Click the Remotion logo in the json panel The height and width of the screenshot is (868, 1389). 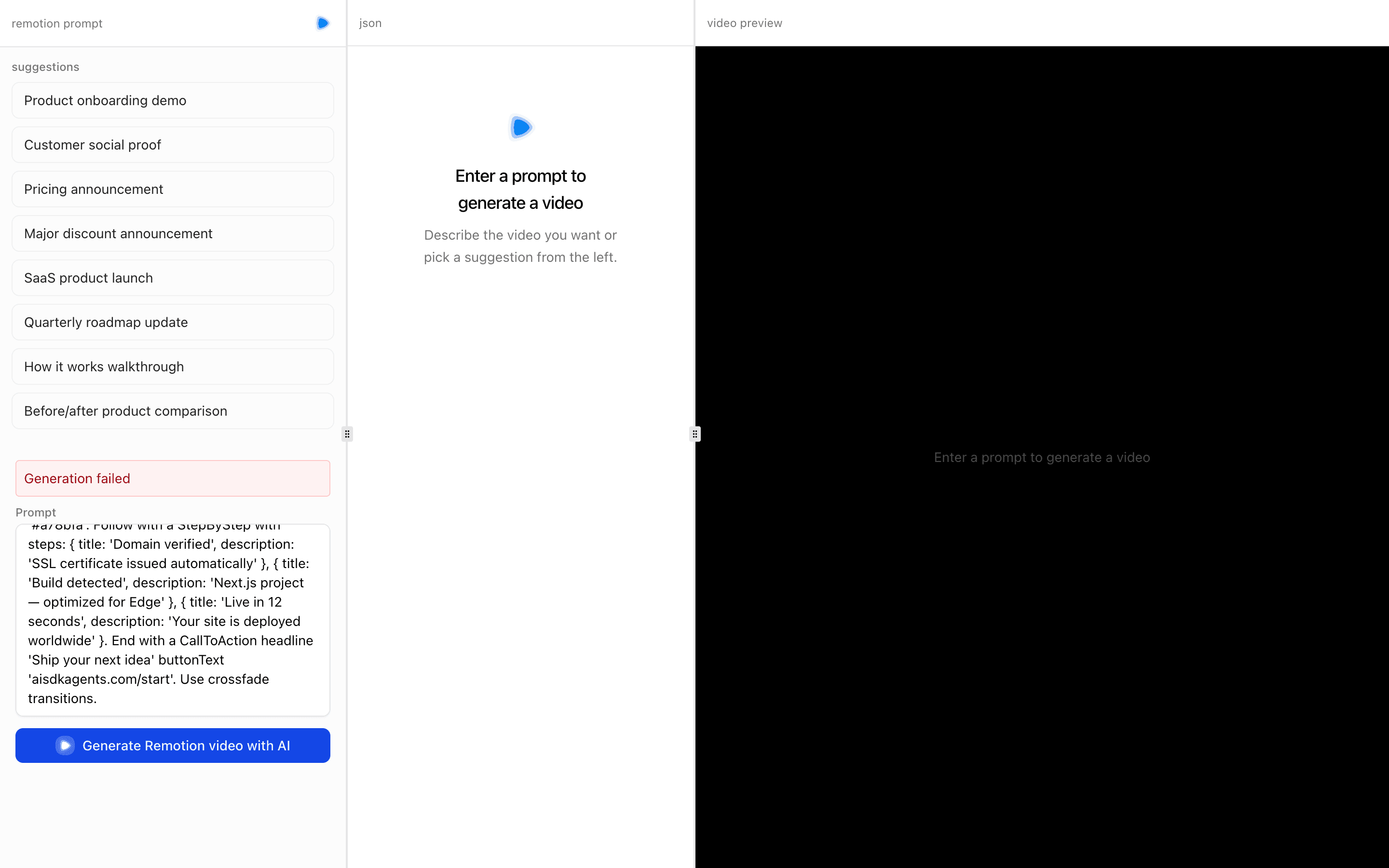(520, 127)
